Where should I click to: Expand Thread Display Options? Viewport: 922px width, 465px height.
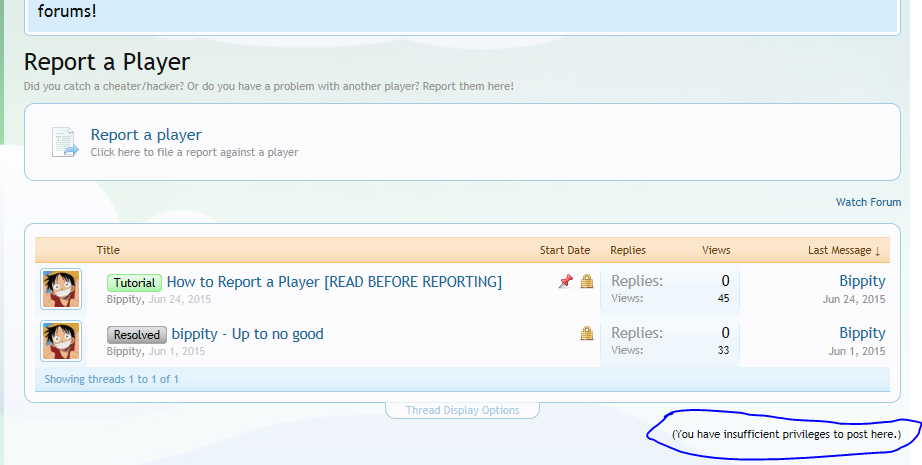click(462, 410)
